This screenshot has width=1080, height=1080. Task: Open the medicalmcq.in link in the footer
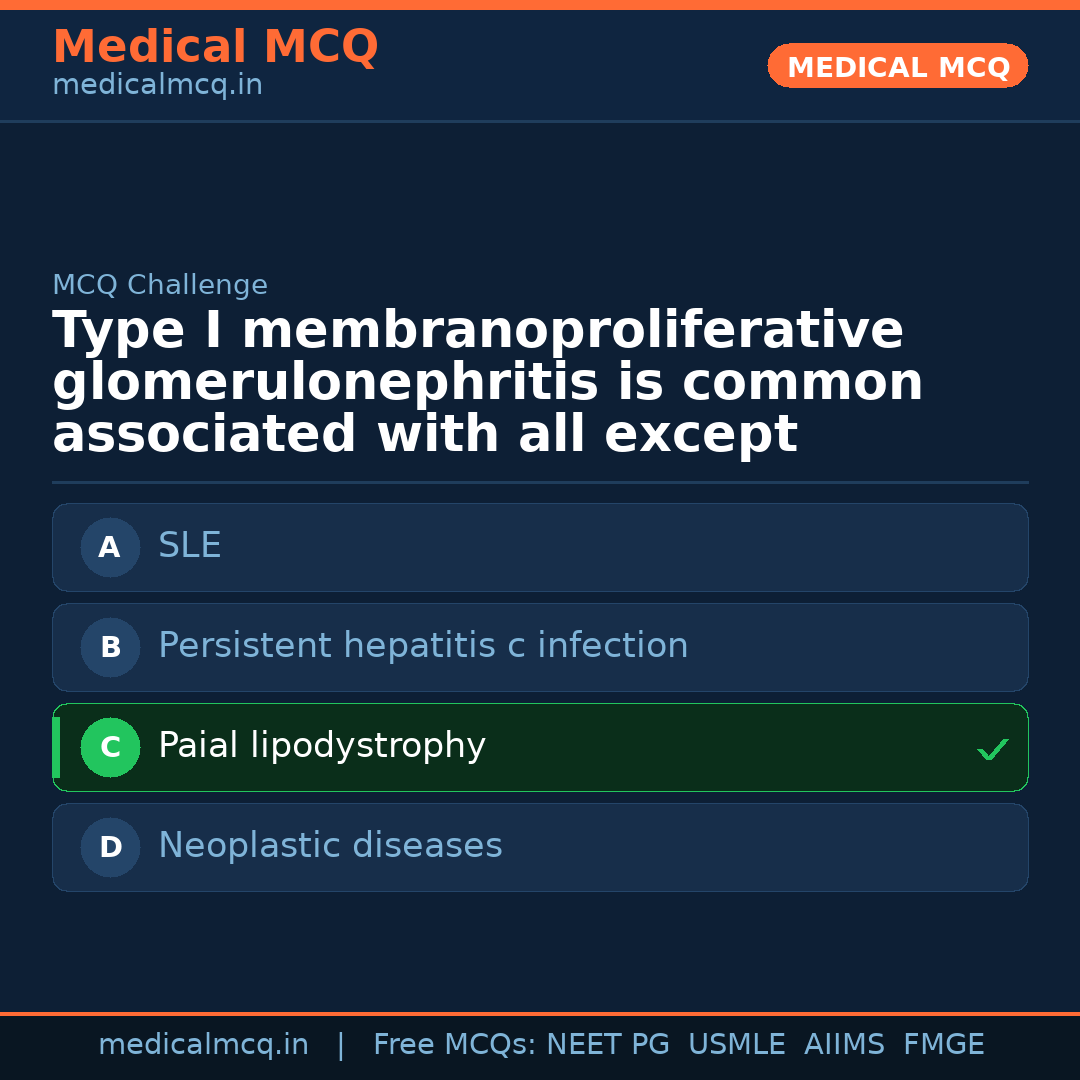coord(203,1045)
